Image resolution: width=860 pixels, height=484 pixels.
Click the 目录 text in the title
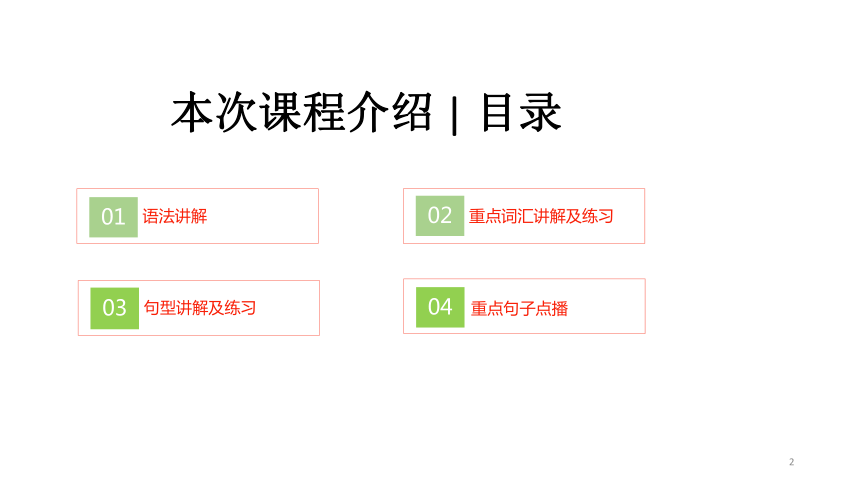[x=521, y=112]
